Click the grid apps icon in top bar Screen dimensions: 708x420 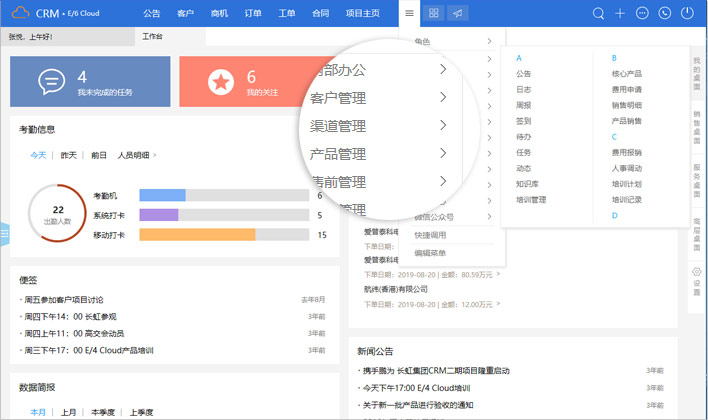434,13
